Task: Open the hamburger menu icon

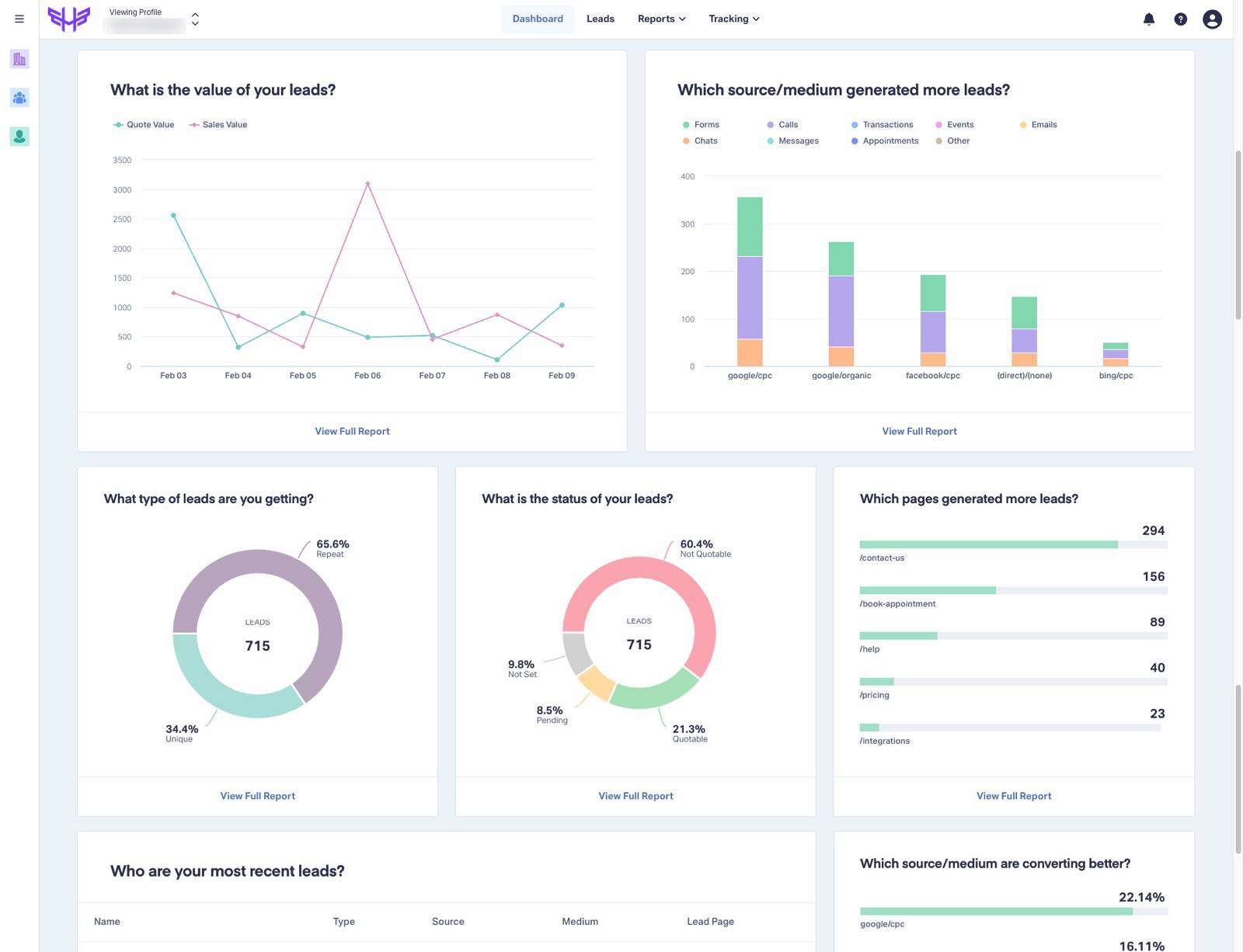Action: coord(19,19)
